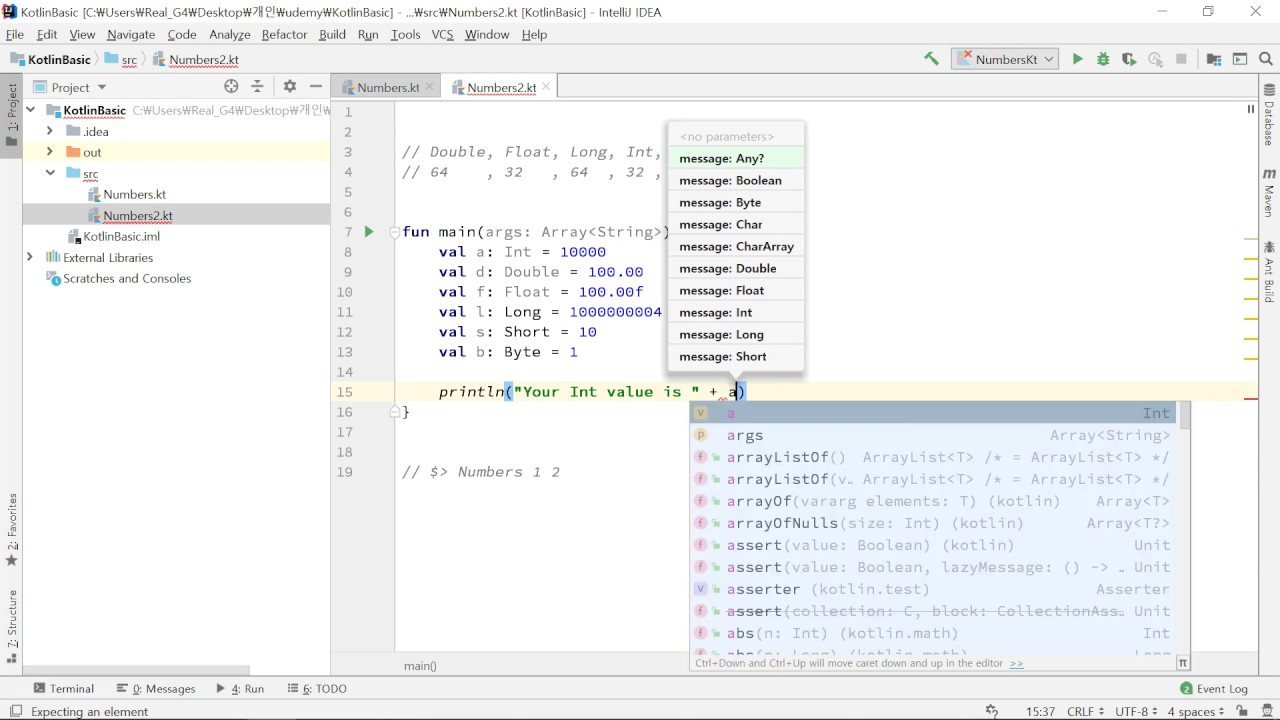Click gutter run arrow beside main function
This screenshot has width=1280, height=720.
click(369, 232)
